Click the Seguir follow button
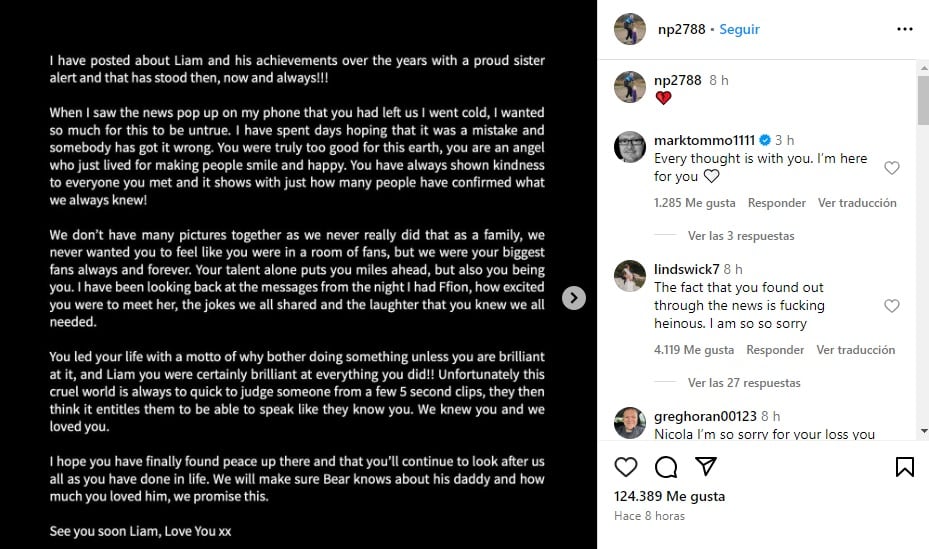Screen dimensions: 929x549 pos(740,30)
